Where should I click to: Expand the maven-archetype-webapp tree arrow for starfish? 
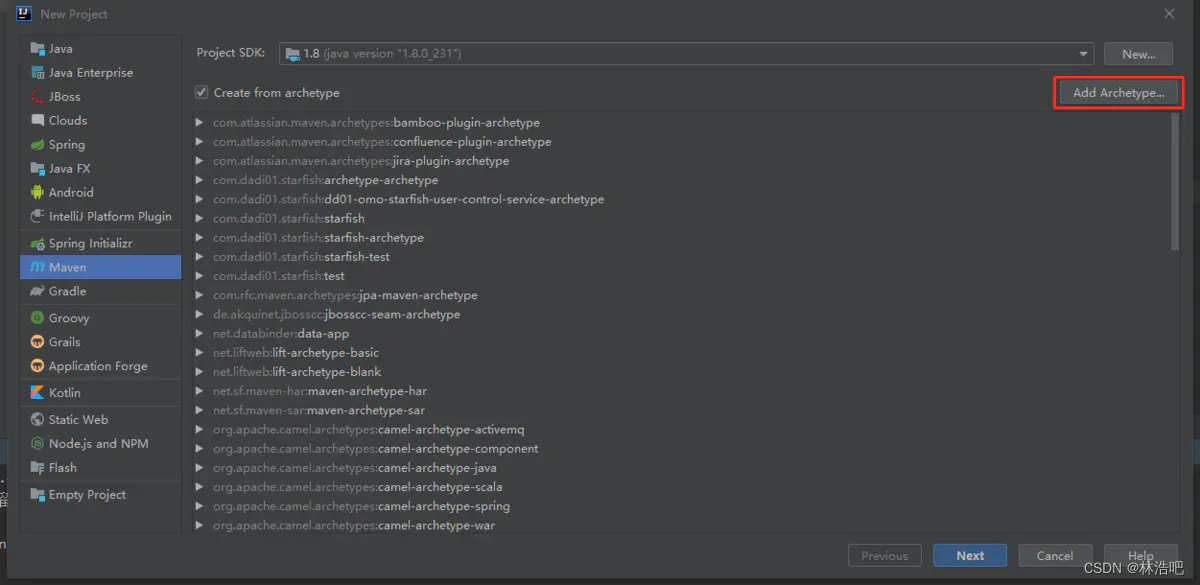pyautogui.click(x=198, y=218)
